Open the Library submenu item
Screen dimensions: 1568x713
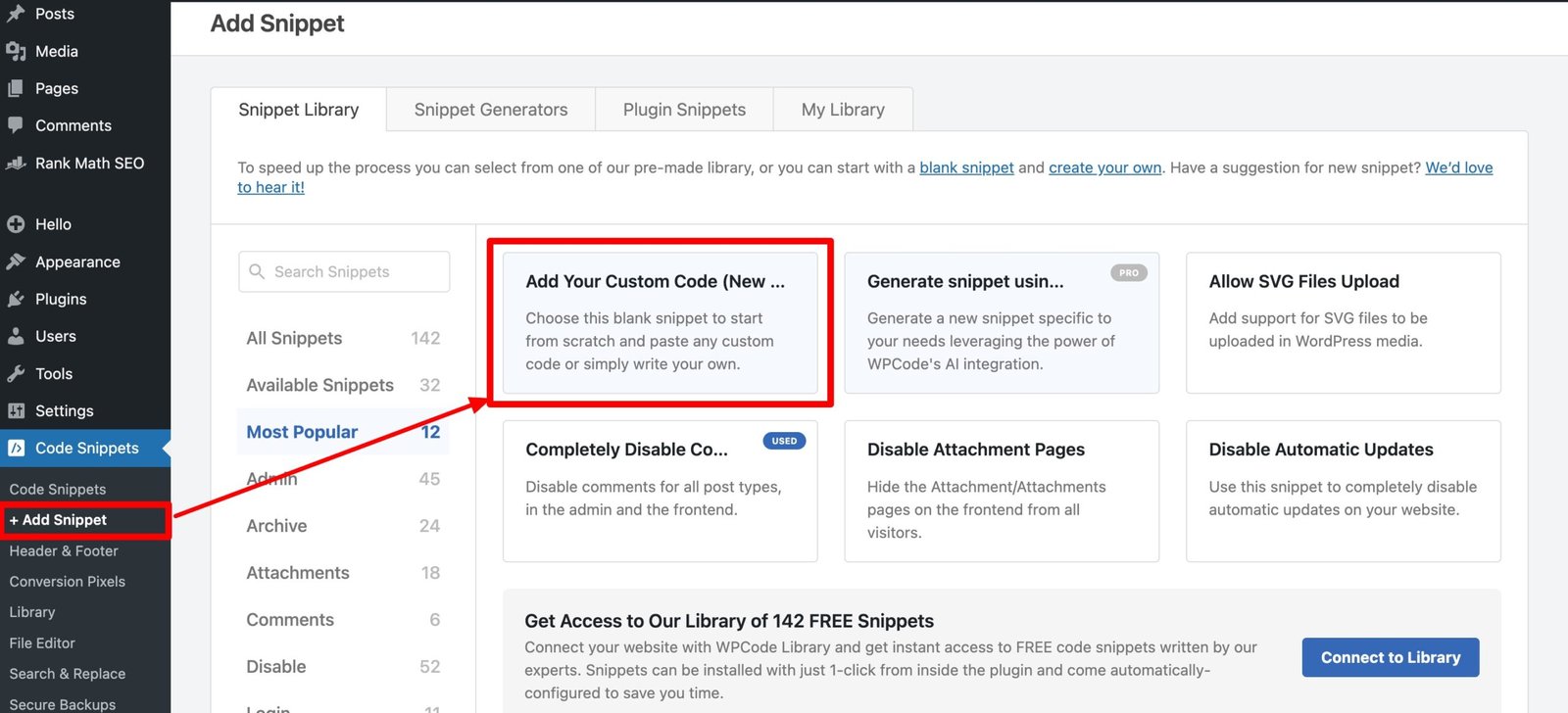click(x=32, y=612)
